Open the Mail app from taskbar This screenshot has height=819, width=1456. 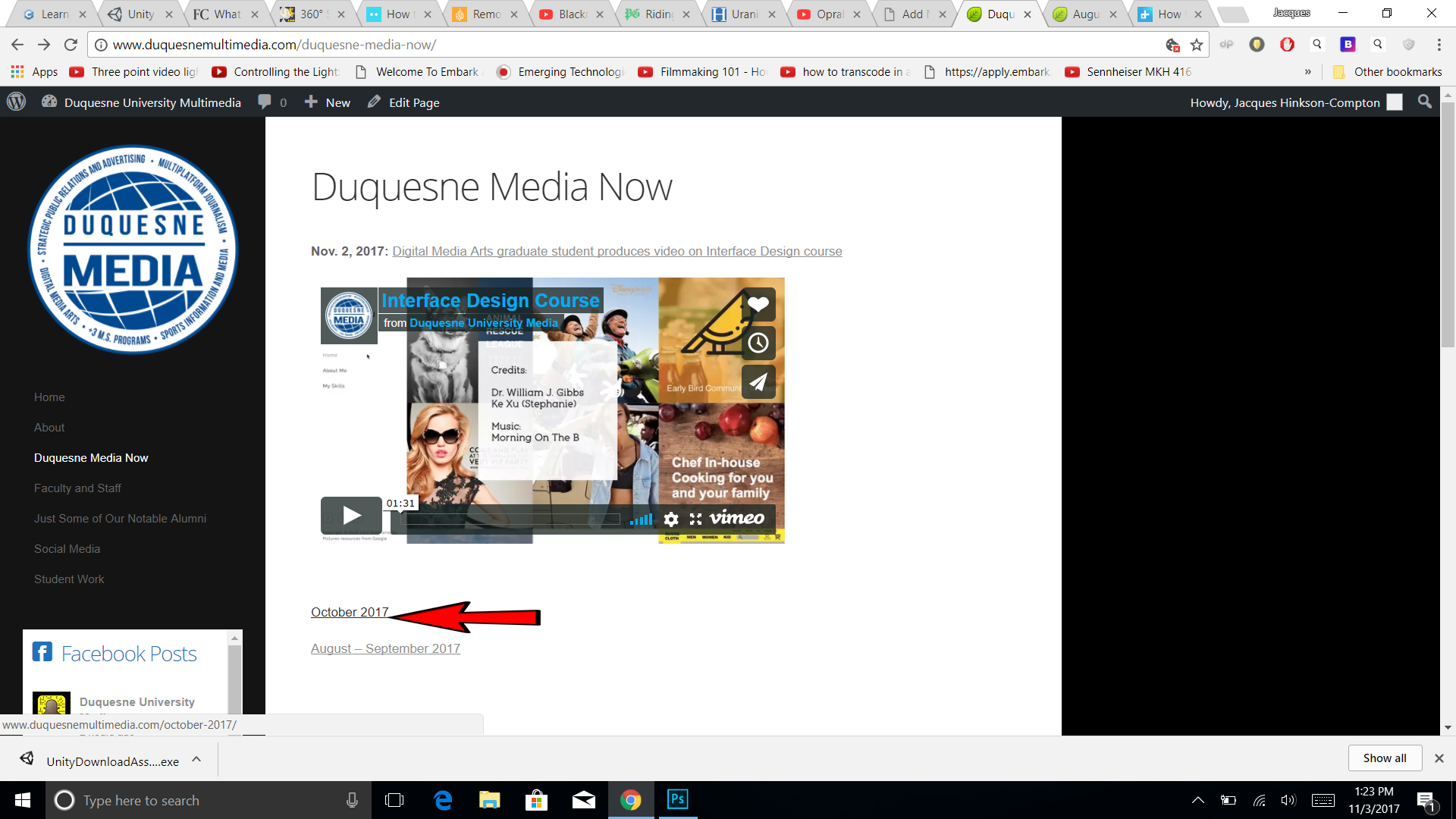[583, 800]
